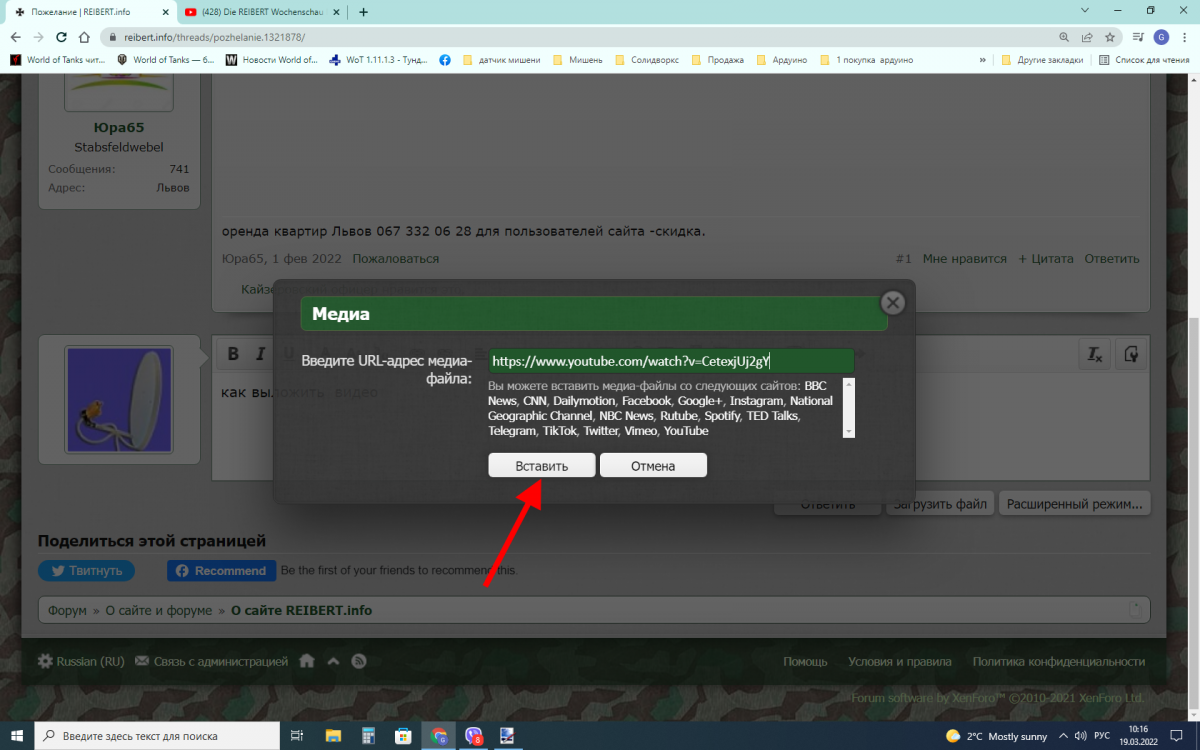Image resolution: width=1200 pixels, height=750 pixels.
Task: Open the датчик мишени bookmark folder
Action: pos(501,60)
